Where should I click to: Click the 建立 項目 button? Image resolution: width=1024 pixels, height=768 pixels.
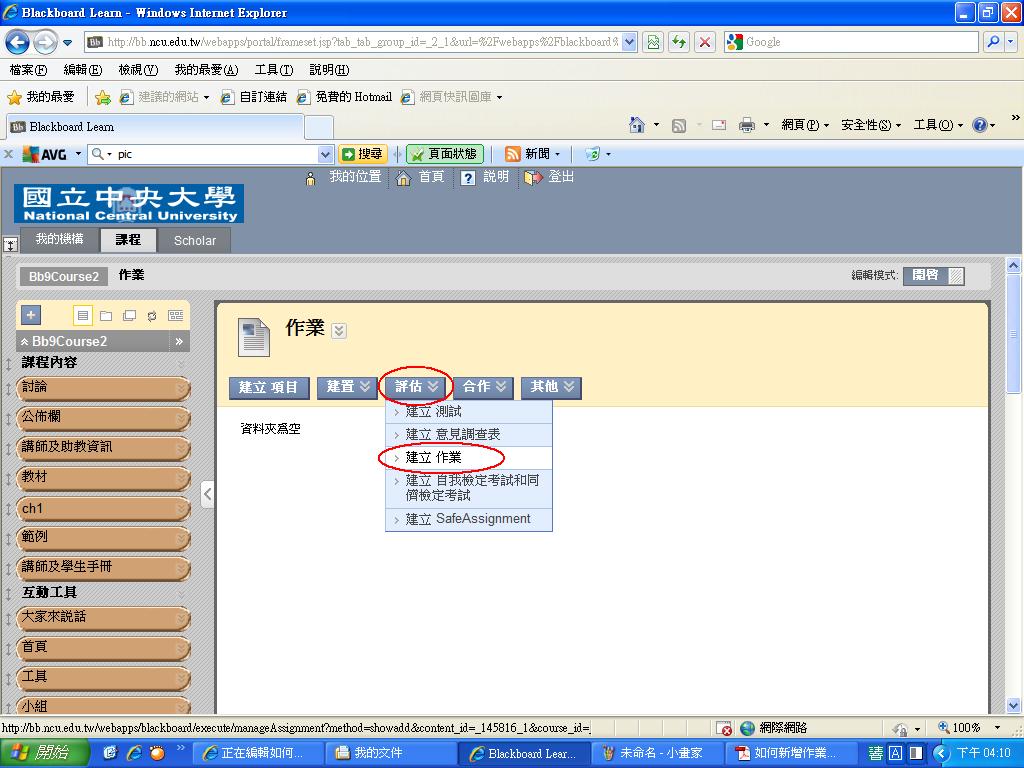[x=268, y=387]
